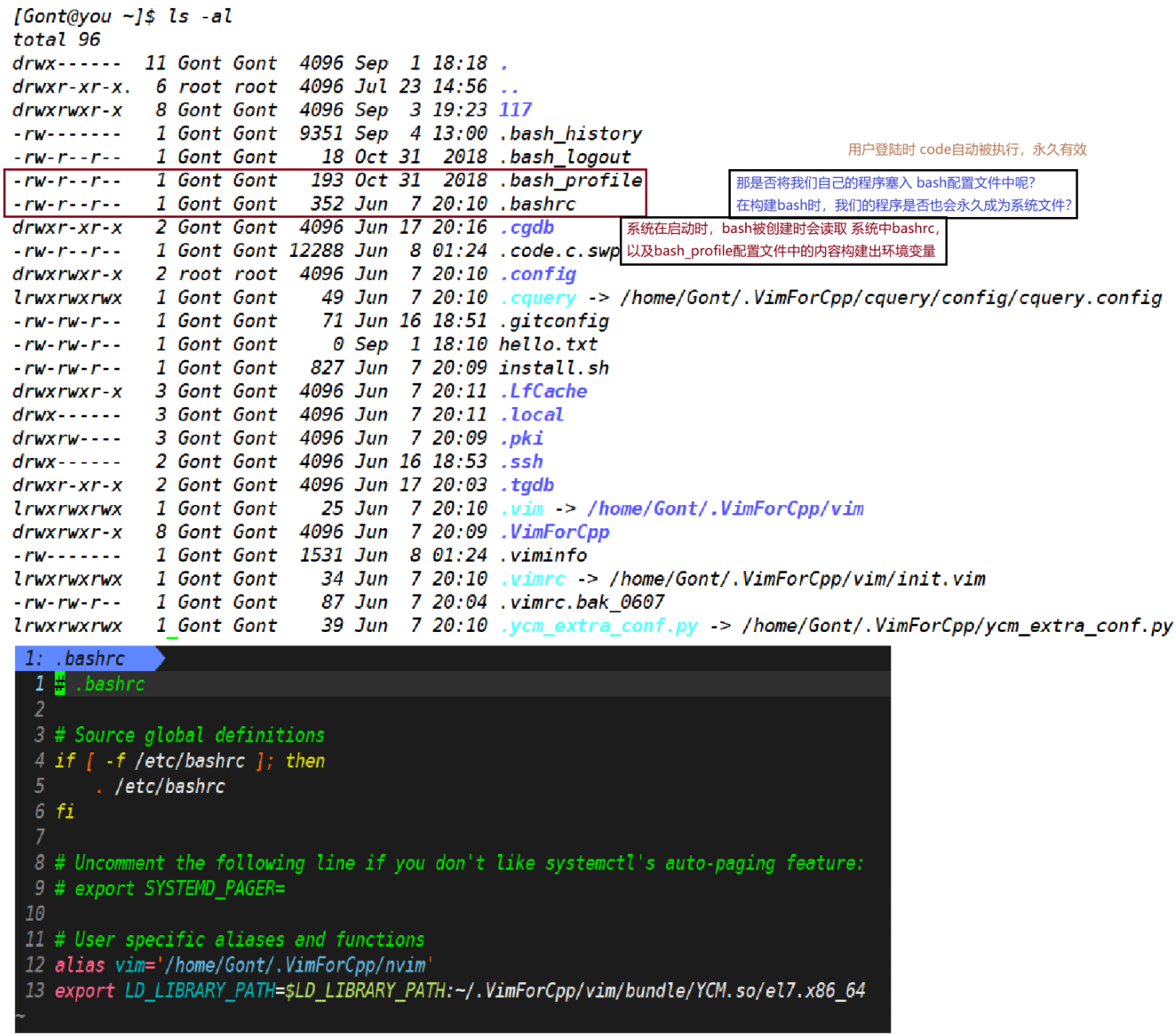Click the .ycm_extra_conf.py symlink name
Screen dimensions: 1176x1034
click(599, 626)
